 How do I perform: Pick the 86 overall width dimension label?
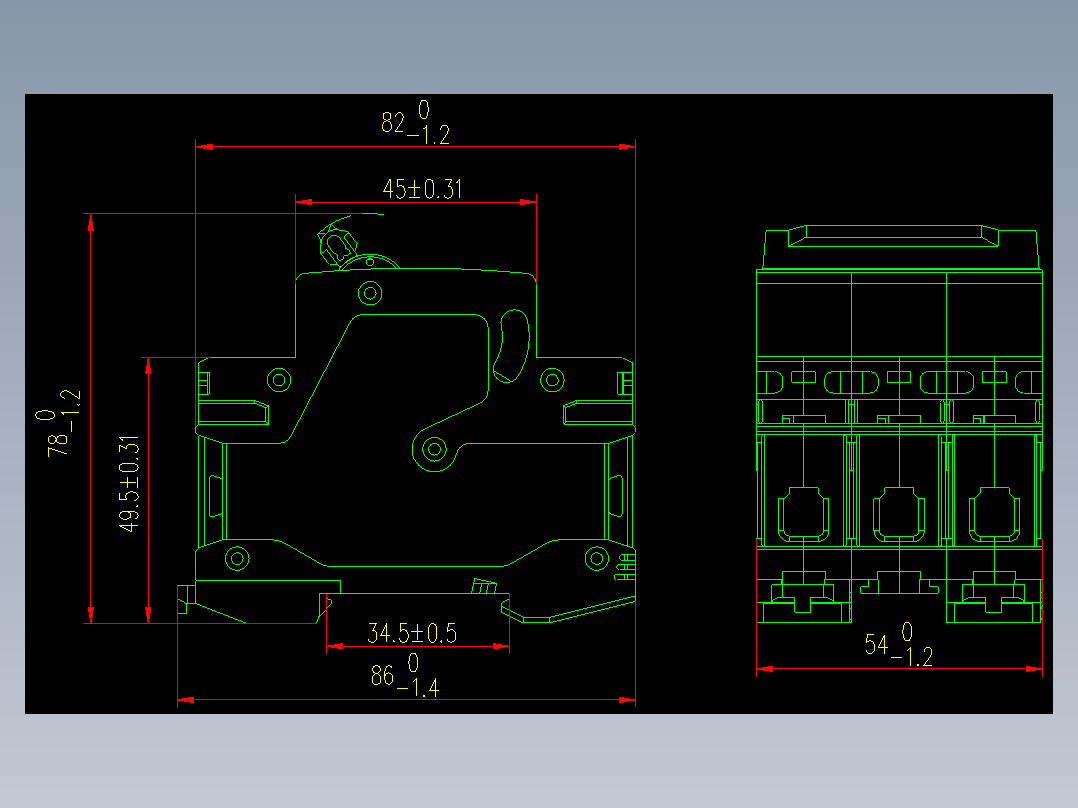[x=405, y=675]
